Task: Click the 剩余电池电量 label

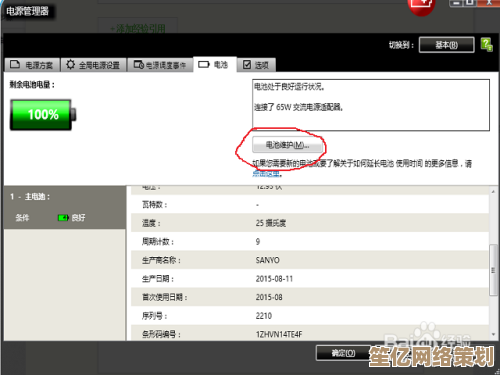Action: pyautogui.click(x=32, y=85)
